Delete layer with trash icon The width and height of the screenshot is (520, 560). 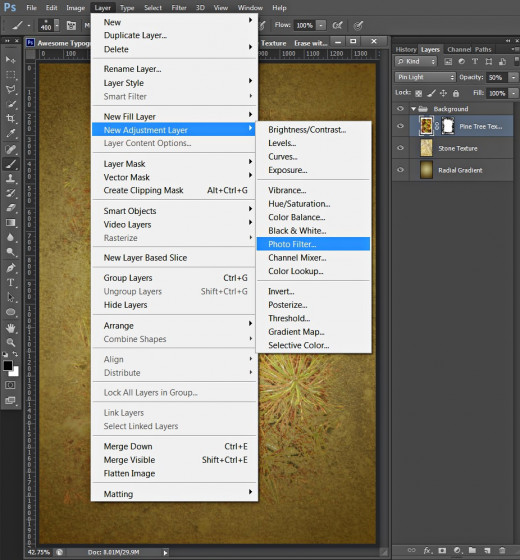pyautogui.click(x=502, y=550)
